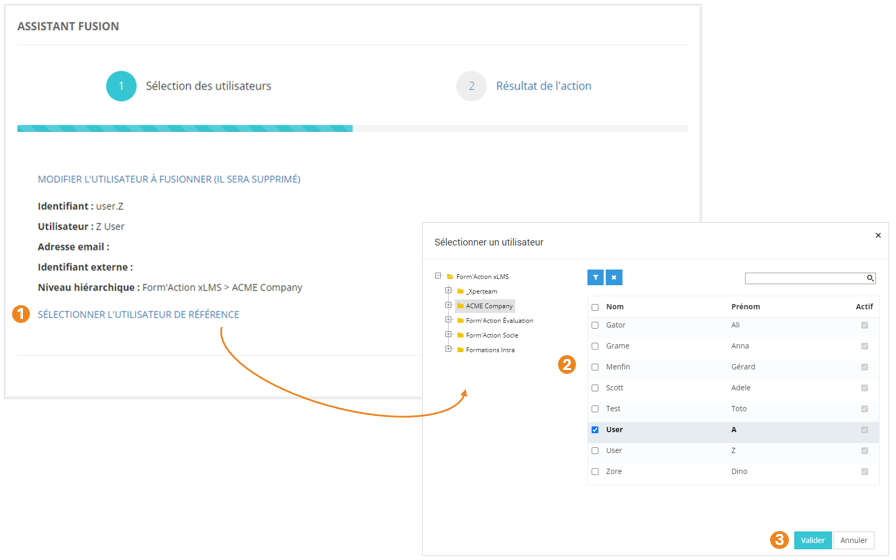Image resolution: width=896 pixels, height=560 pixels.
Task: Click the Formations Intra folder icon
Action: pos(460,350)
